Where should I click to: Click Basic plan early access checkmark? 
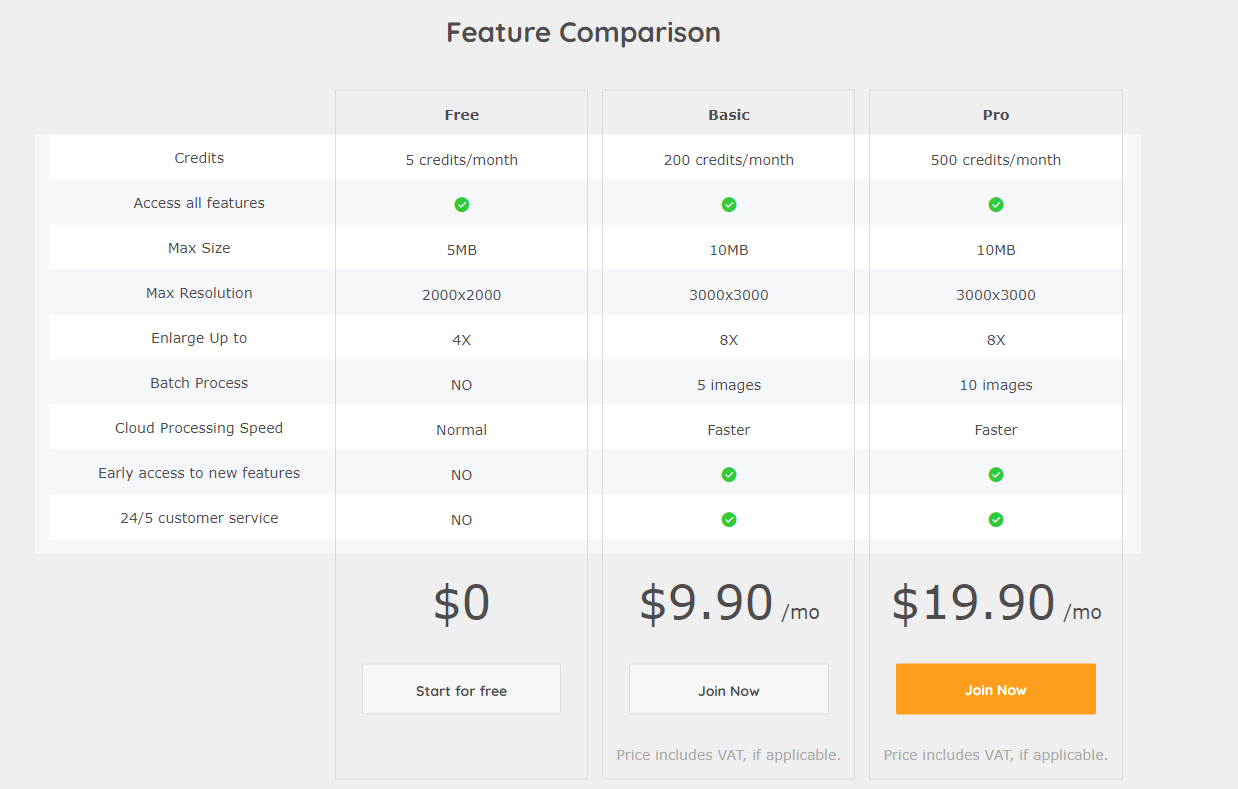(729, 474)
